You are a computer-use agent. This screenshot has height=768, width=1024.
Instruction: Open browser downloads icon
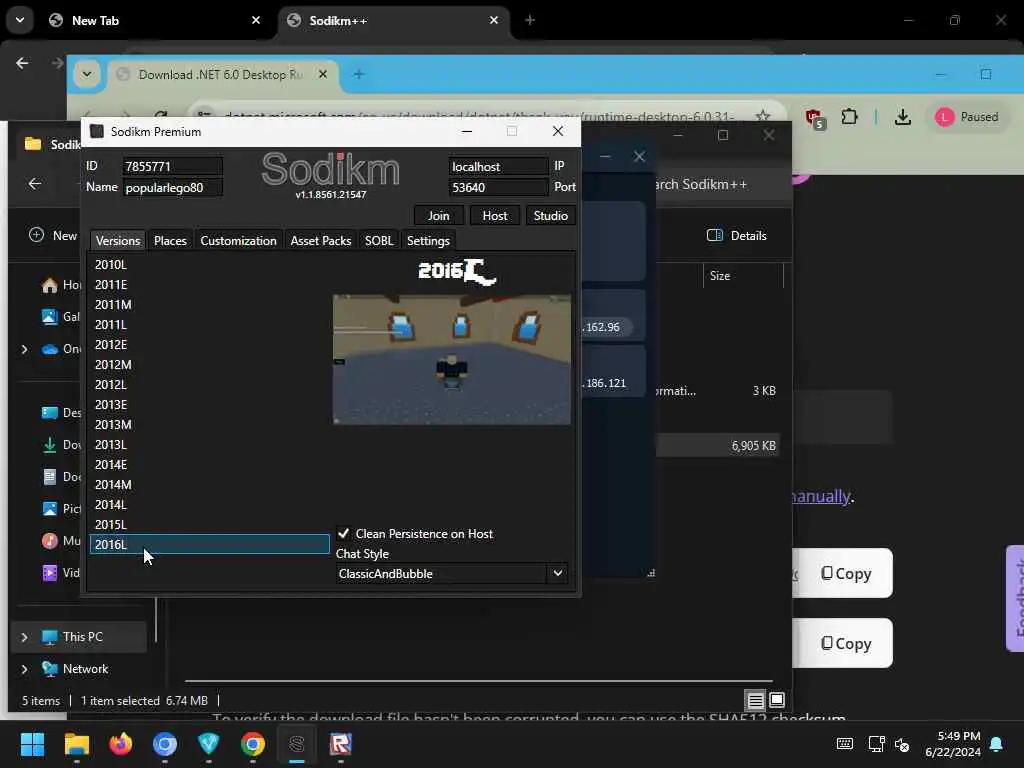point(903,117)
